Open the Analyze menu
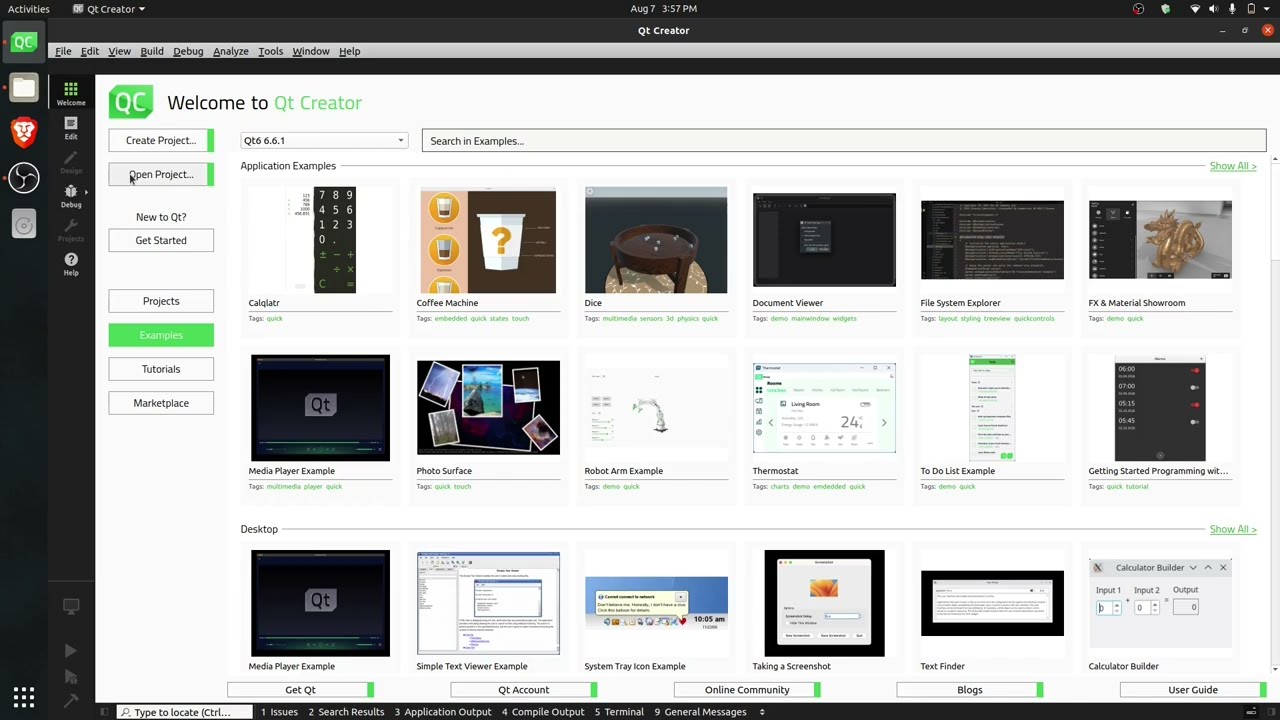This screenshot has height=720, width=1280. [231, 51]
